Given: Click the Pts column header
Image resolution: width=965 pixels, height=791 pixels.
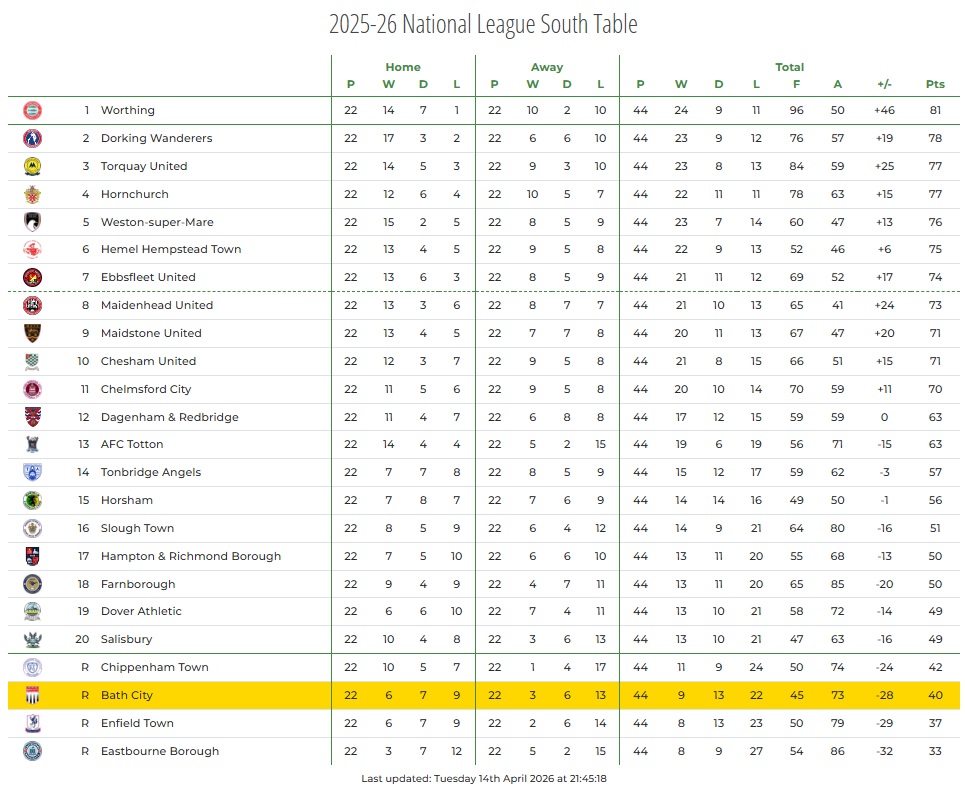Looking at the screenshot, I should (x=935, y=84).
